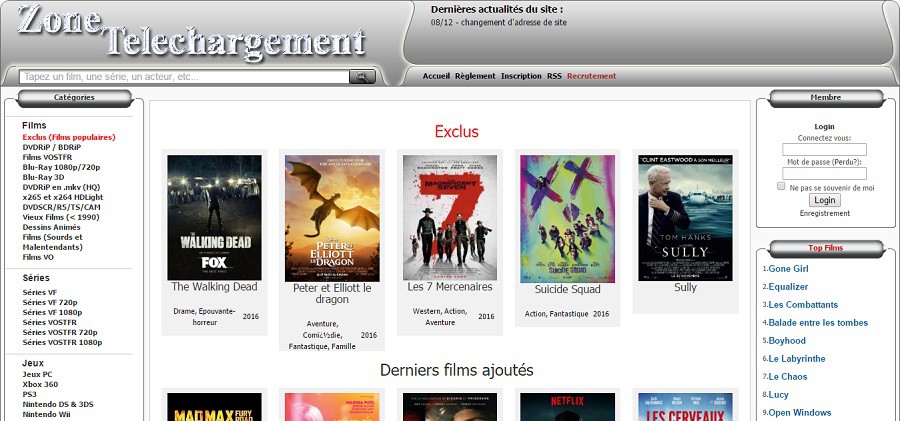Image resolution: width=900 pixels, height=421 pixels.
Task: Open the Accueil menu item
Action: click(436, 76)
